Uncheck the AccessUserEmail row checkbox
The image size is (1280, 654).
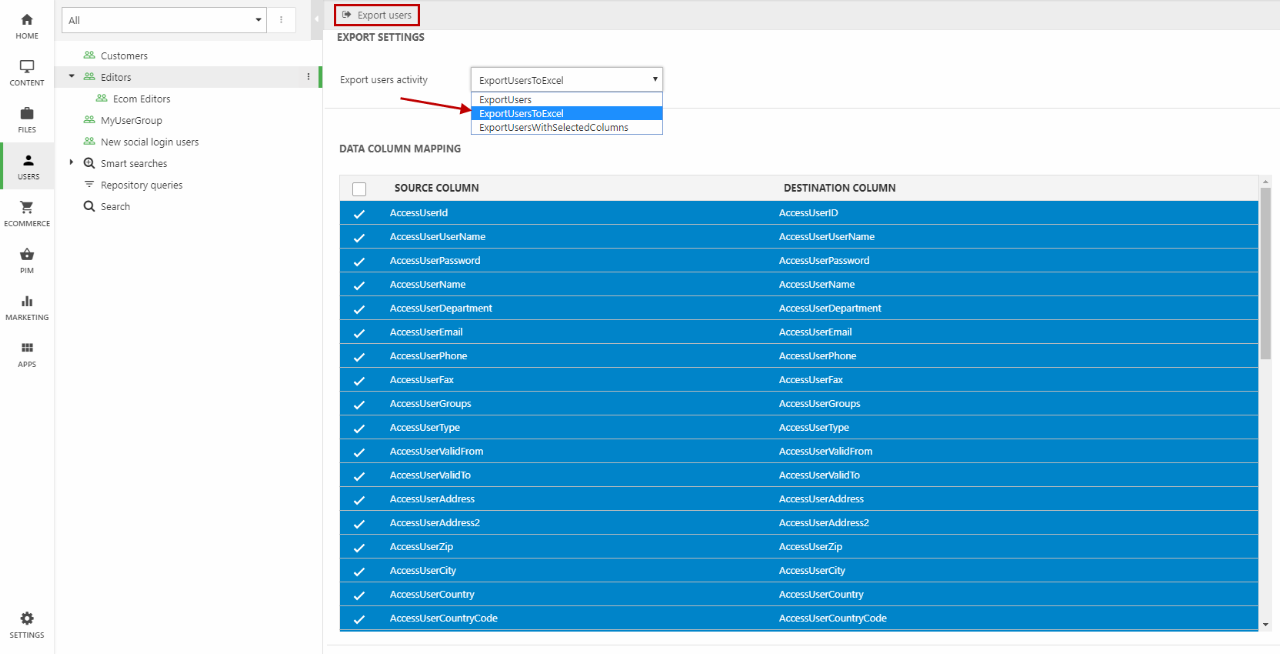coord(359,333)
